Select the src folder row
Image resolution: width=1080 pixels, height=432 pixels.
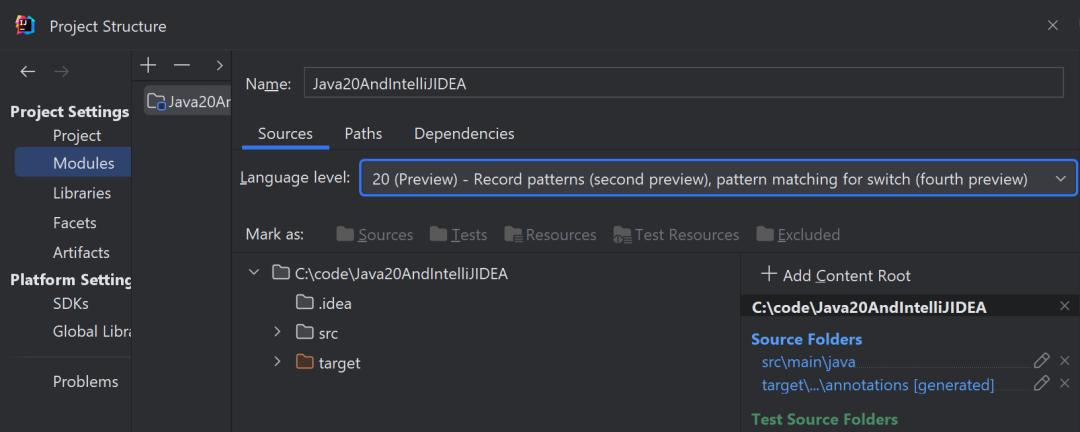click(328, 333)
